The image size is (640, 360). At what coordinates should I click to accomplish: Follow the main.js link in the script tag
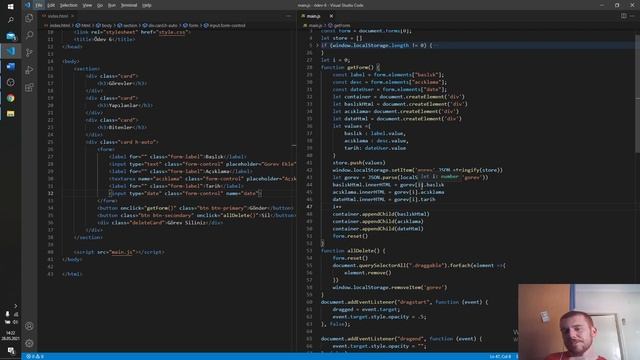[122, 252]
